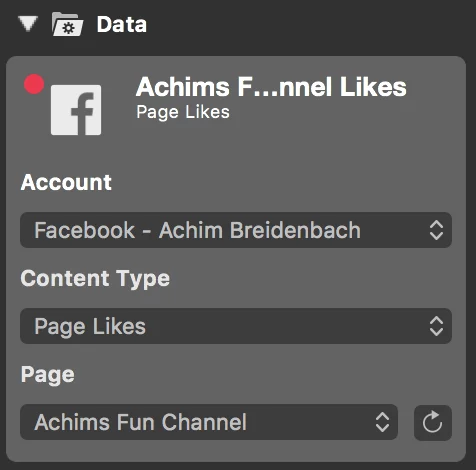Click the Page Likes subtitle text

183,112
